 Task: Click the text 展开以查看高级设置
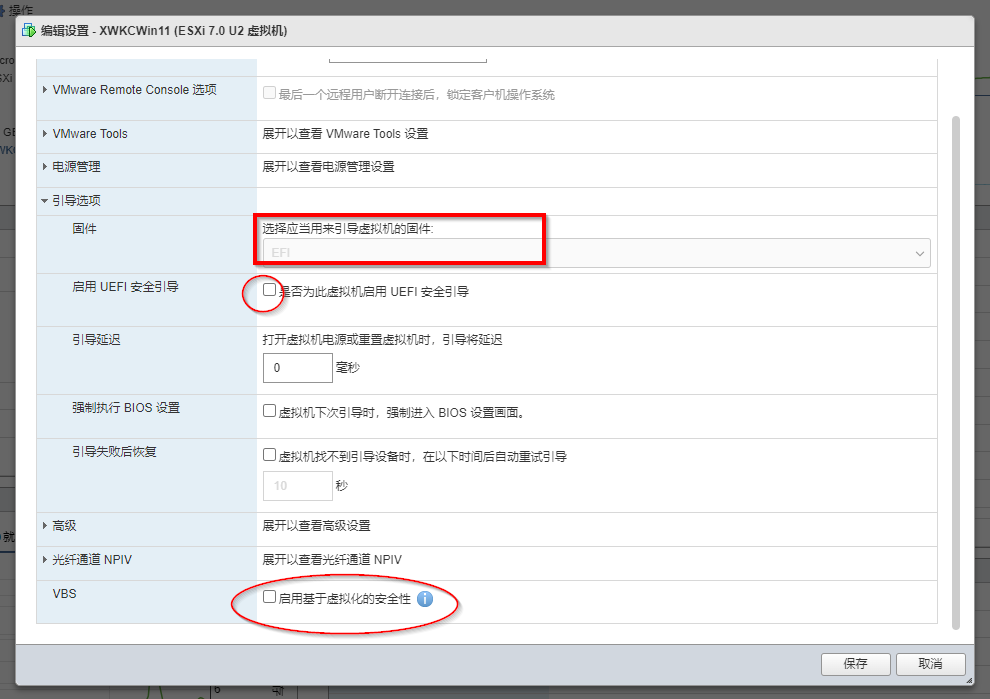316,525
